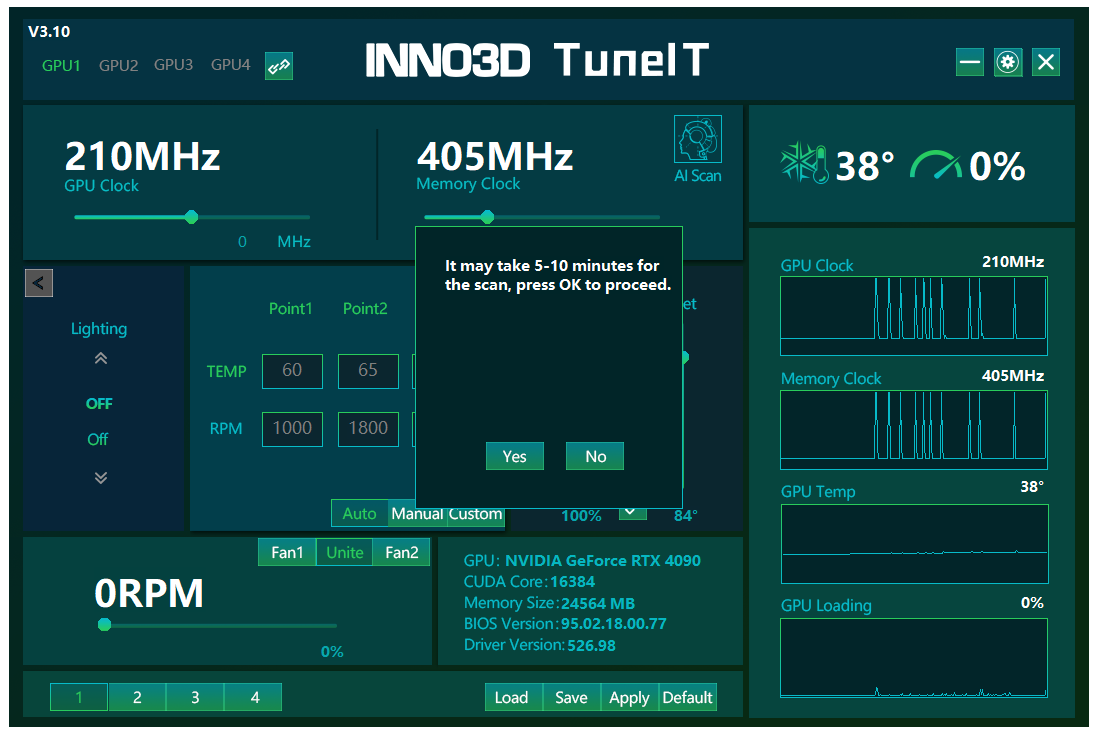Restore Default settings

[688, 697]
